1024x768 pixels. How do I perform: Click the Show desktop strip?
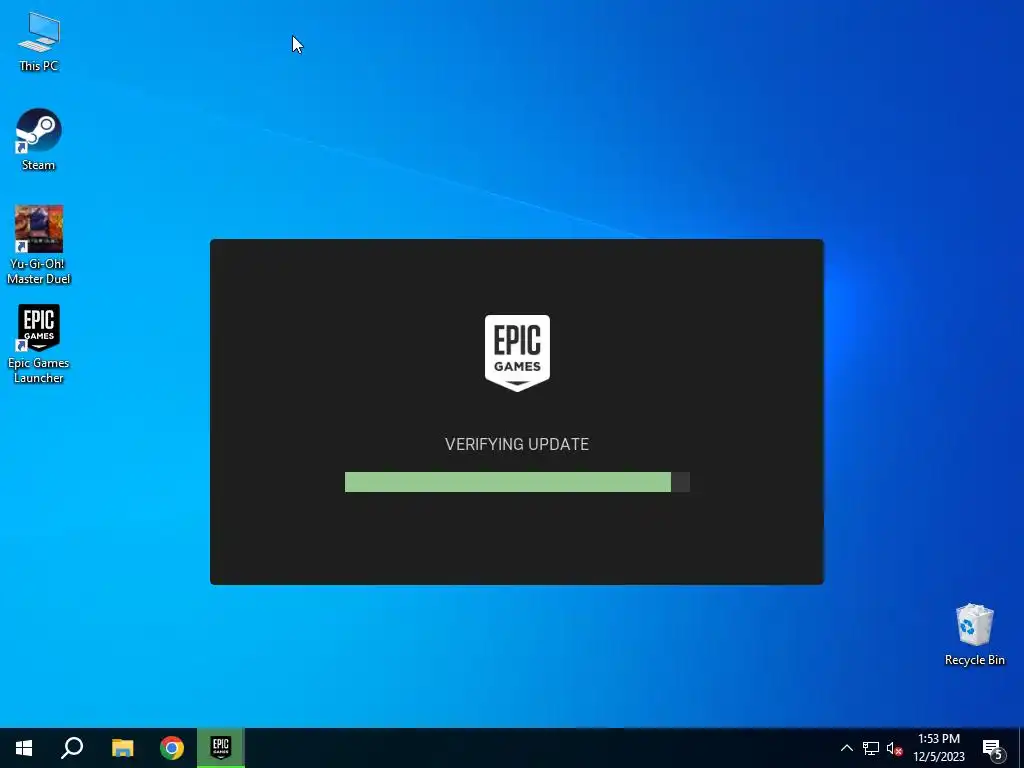1021,748
